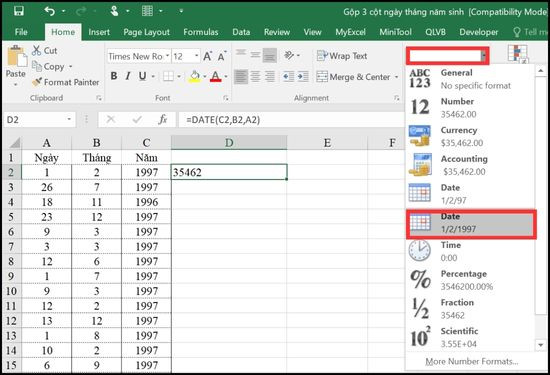Click Decrease Indent icon
The image size is (550, 375).
coord(289,76)
